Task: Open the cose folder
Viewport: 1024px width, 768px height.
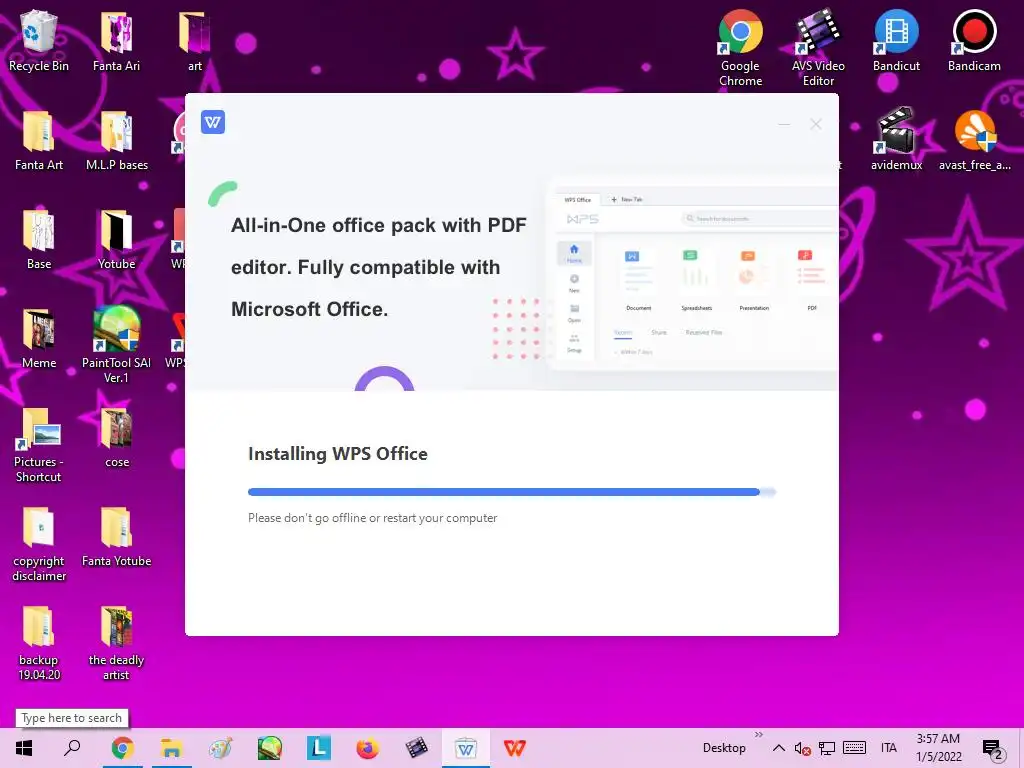Action: (x=117, y=438)
